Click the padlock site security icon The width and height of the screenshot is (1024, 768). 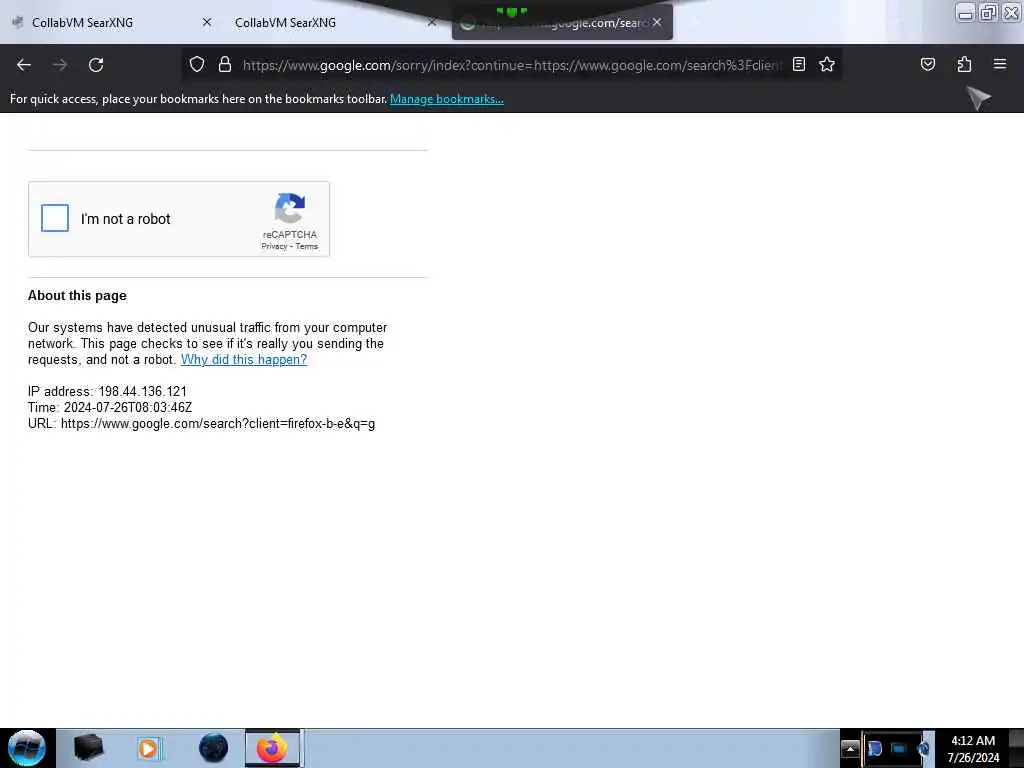click(225, 64)
